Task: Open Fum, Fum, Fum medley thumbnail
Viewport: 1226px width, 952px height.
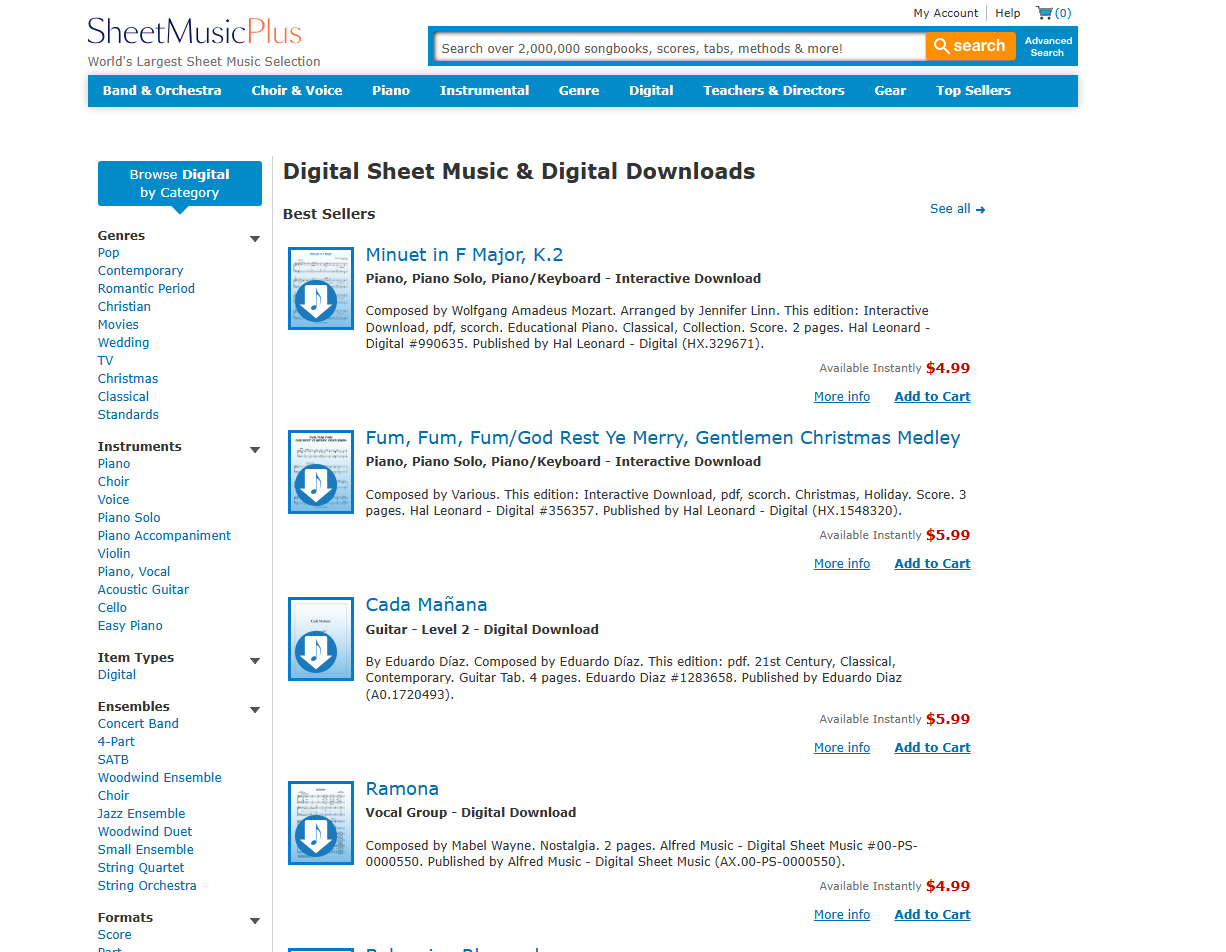Action: click(x=321, y=472)
